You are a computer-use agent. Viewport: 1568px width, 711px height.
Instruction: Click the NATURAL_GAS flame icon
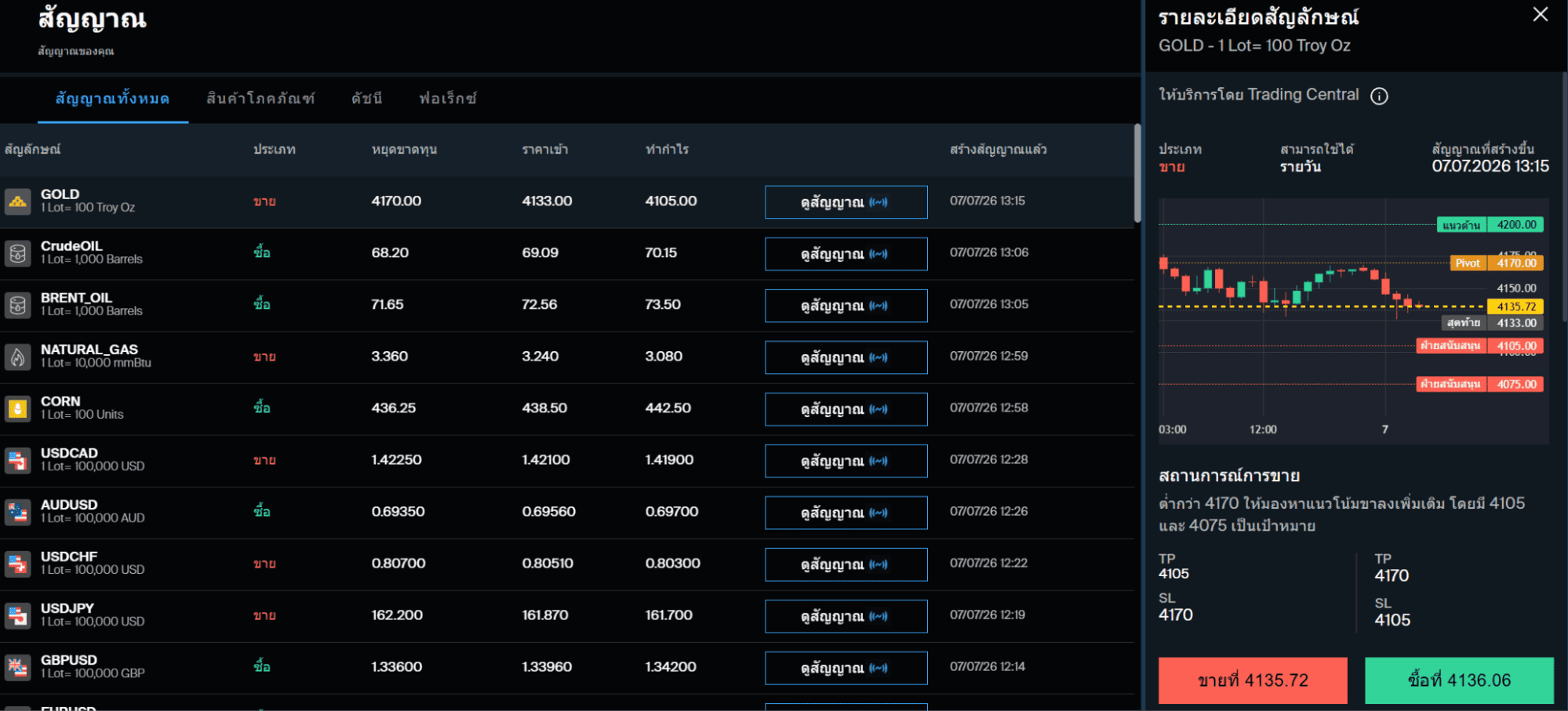coord(17,357)
